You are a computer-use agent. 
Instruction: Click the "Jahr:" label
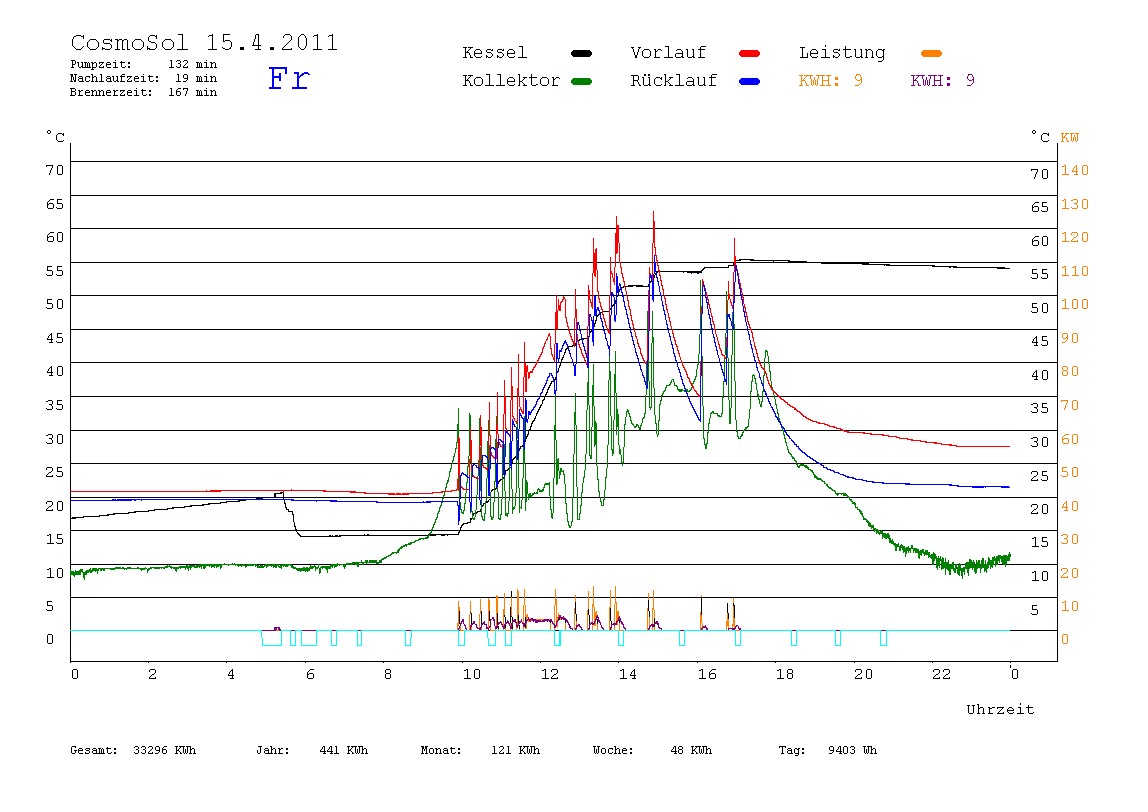273,750
